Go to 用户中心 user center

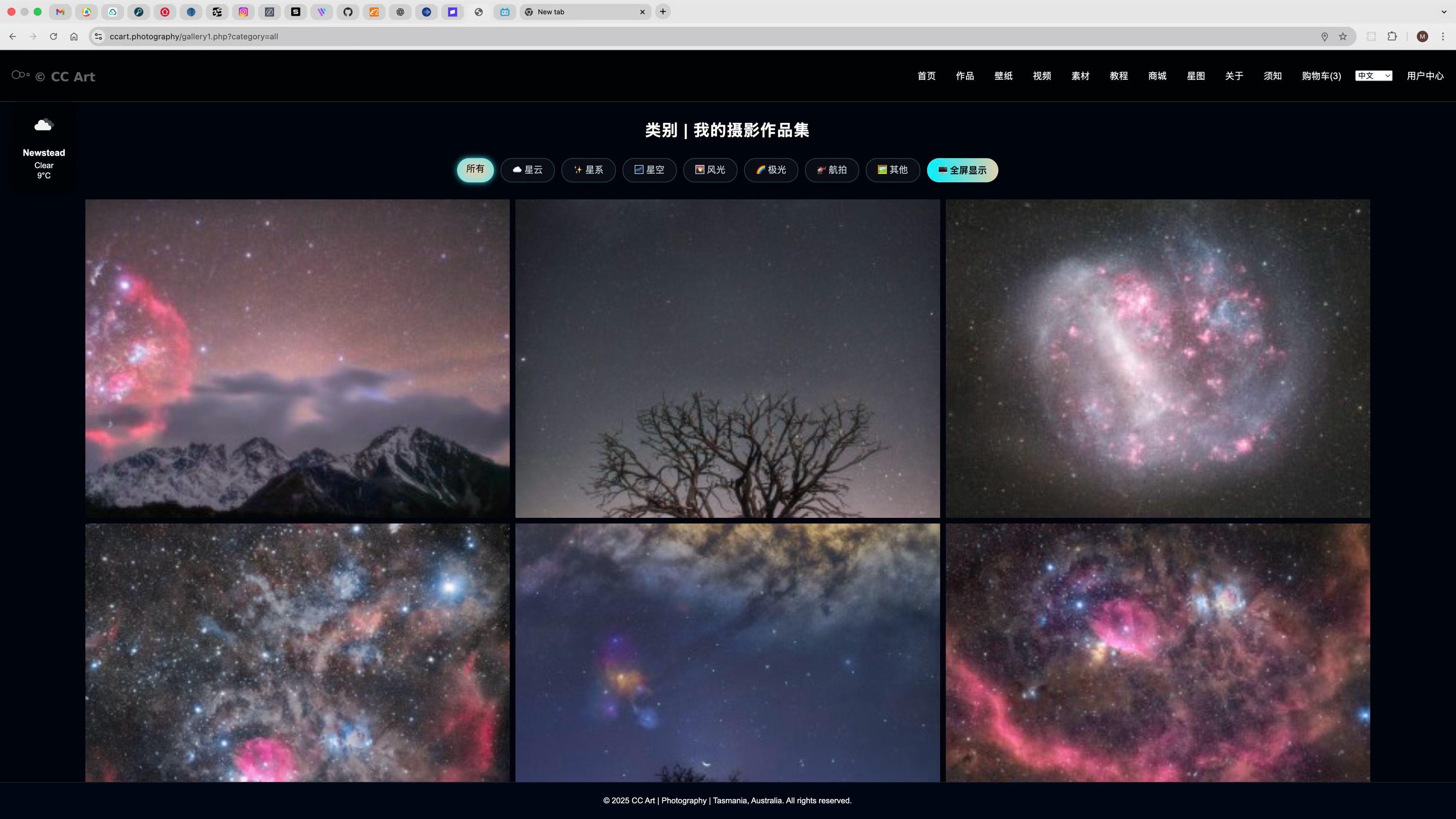1424,76
